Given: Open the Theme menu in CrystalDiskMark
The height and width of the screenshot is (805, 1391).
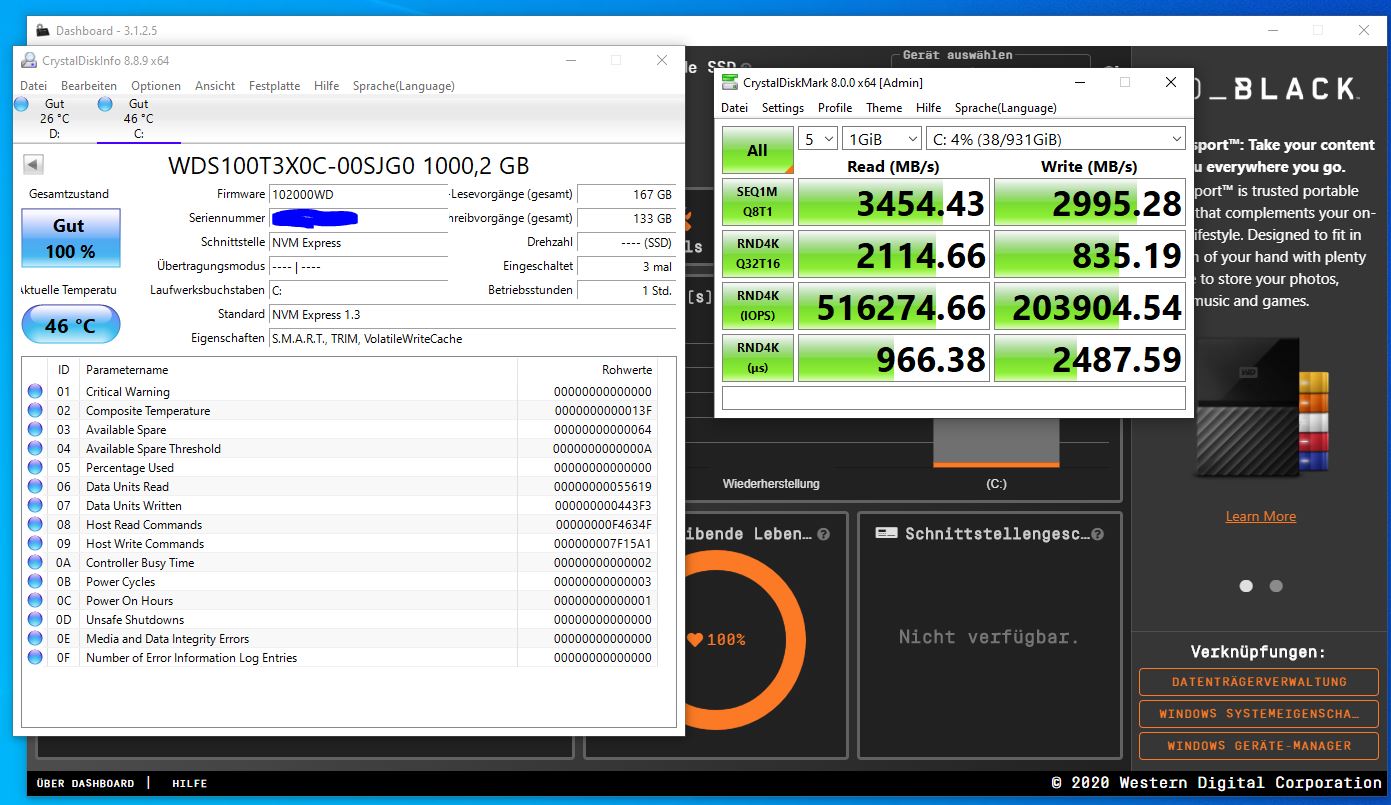Looking at the screenshot, I should coord(884,107).
